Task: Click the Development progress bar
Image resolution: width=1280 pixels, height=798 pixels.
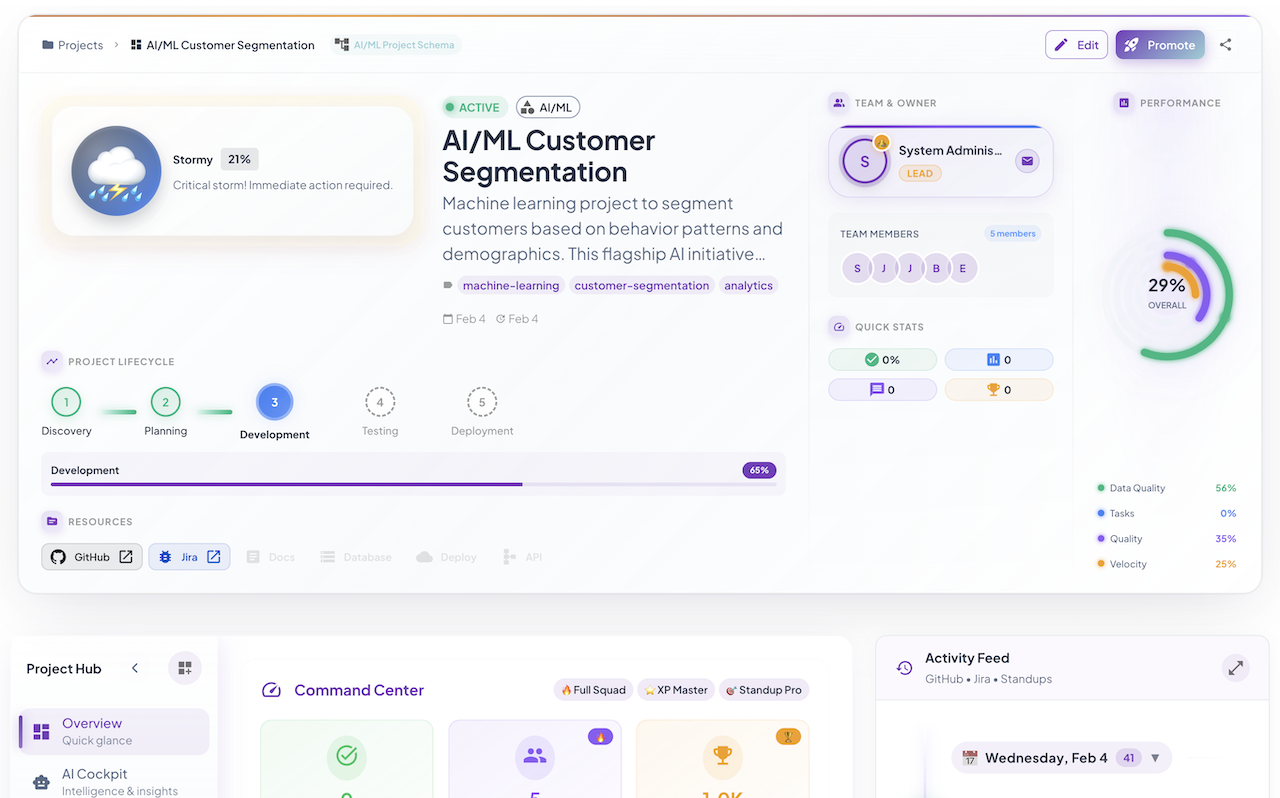Action: pyautogui.click(x=413, y=485)
